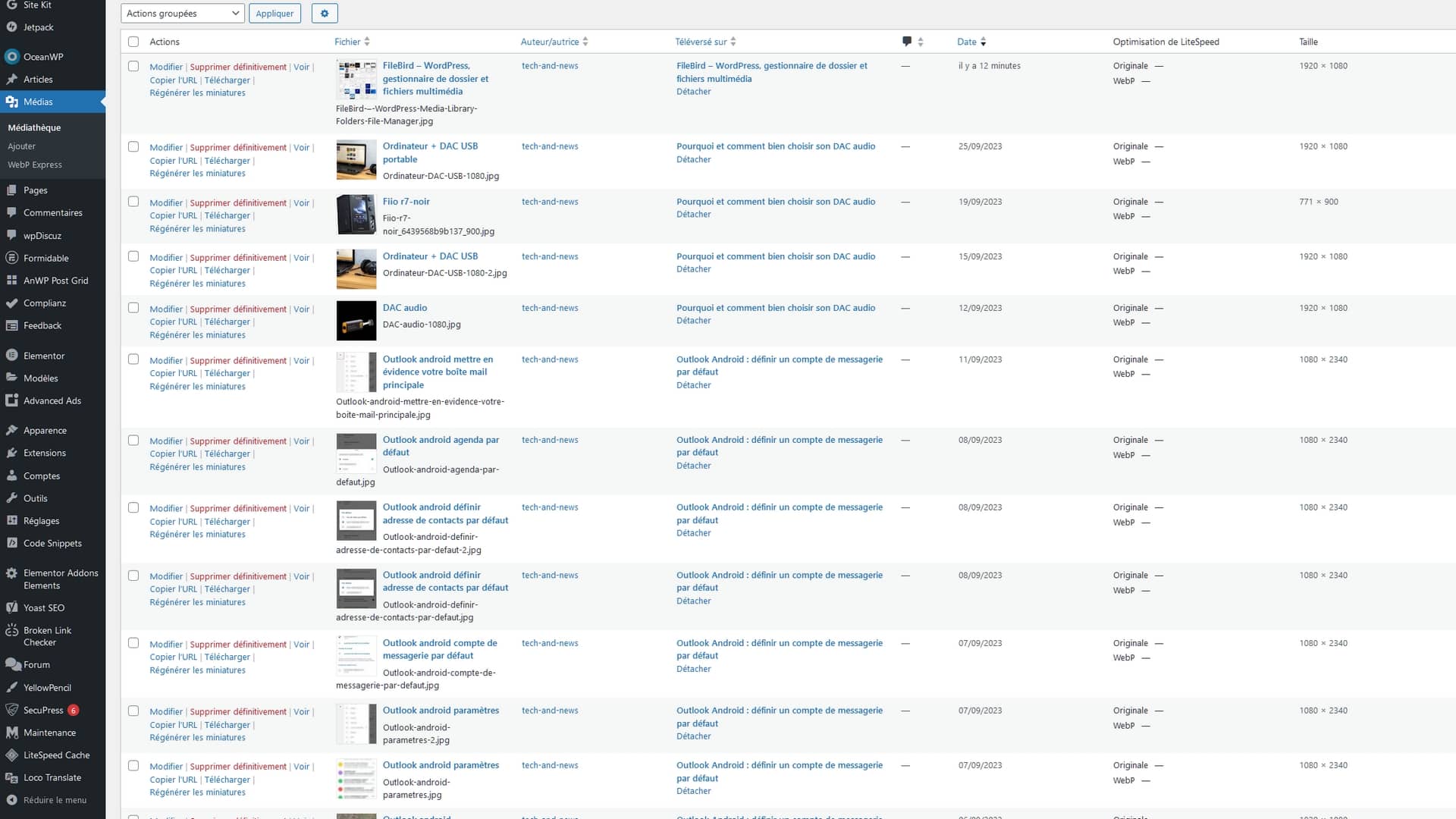
Task: Click the Elementor sidebar icon
Action: point(11,356)
